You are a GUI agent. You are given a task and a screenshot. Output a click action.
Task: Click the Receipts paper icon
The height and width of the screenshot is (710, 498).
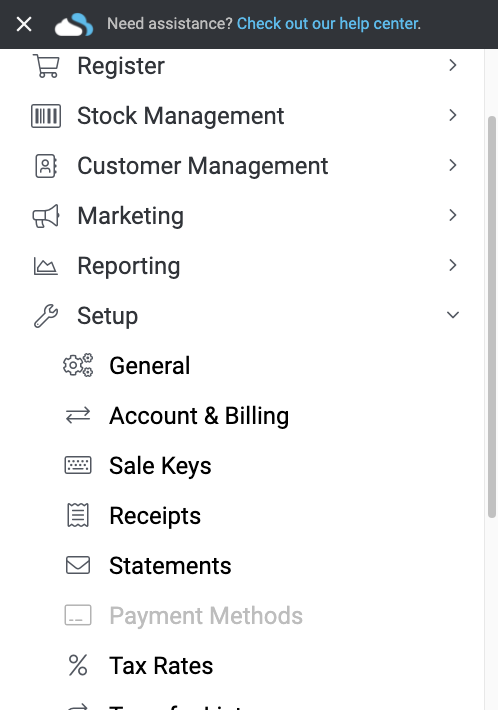click(x=78, y=515)
